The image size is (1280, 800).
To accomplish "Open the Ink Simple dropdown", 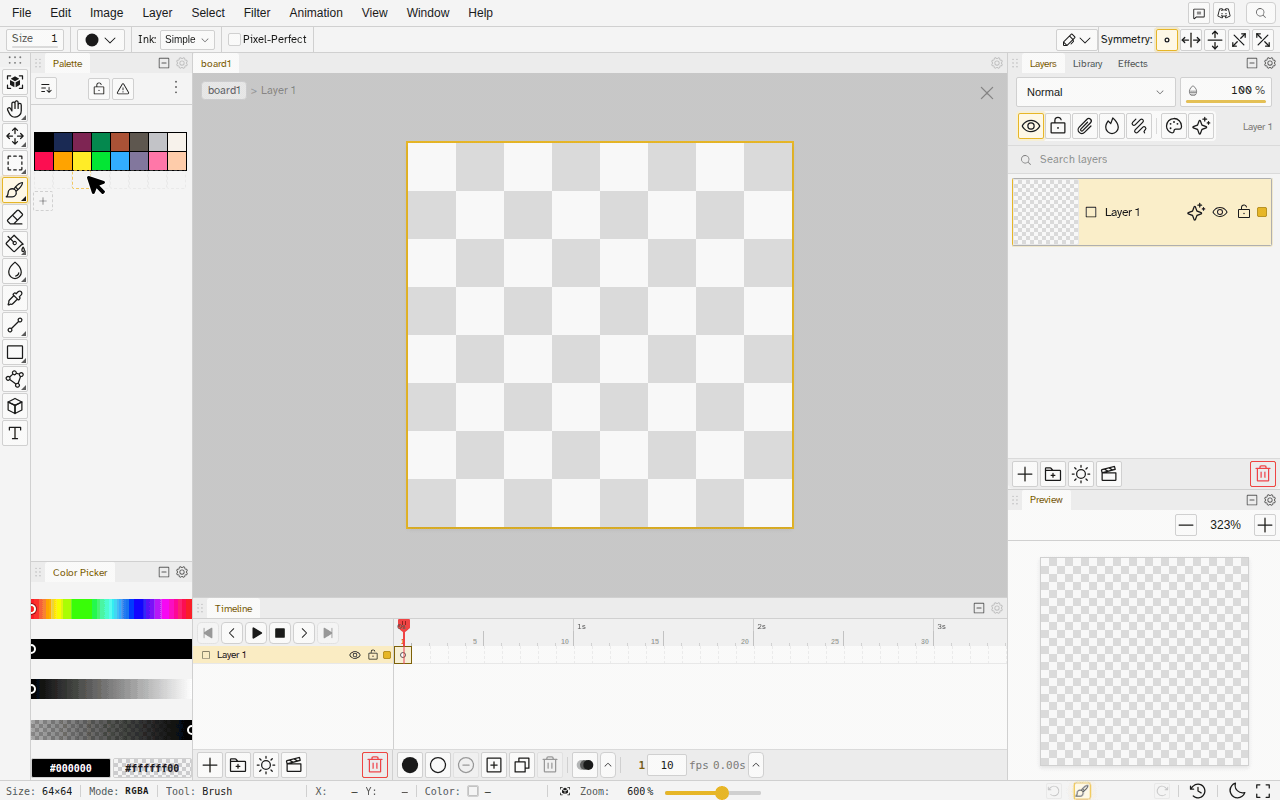I will click(x=187, y=39).
